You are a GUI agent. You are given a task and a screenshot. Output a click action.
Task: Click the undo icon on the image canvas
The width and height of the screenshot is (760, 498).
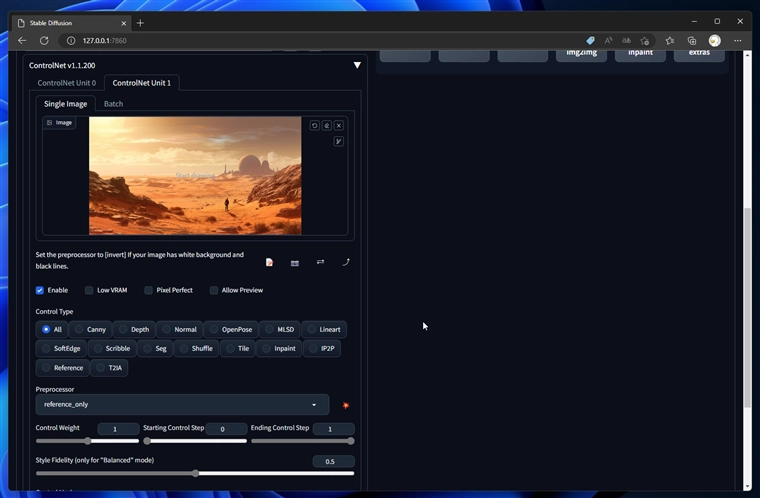coord(314,125)
